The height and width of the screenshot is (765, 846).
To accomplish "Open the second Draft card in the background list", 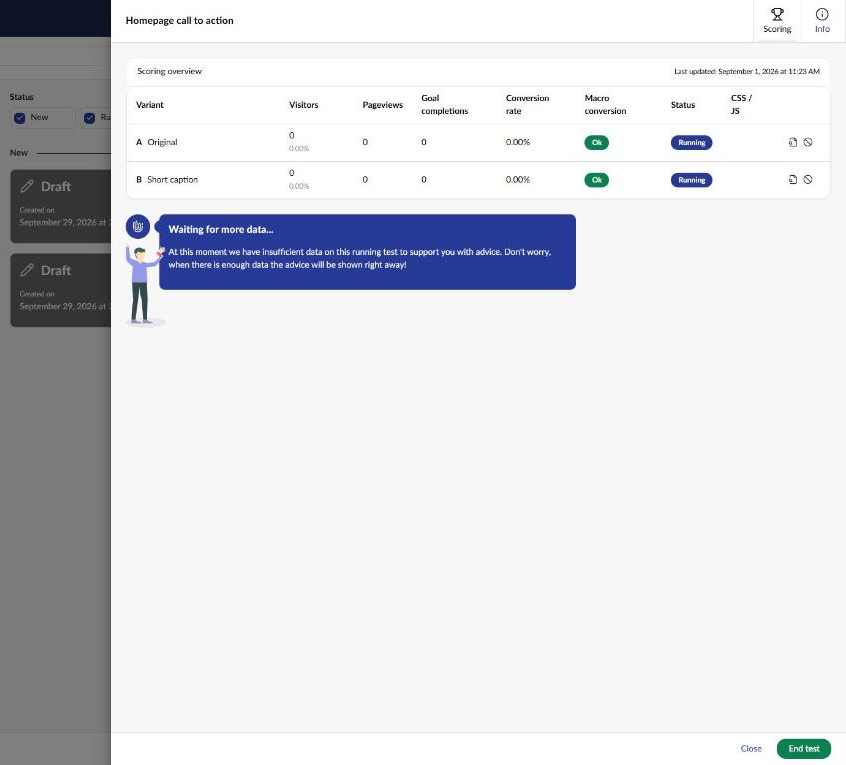I will click(x=60, y=290).
